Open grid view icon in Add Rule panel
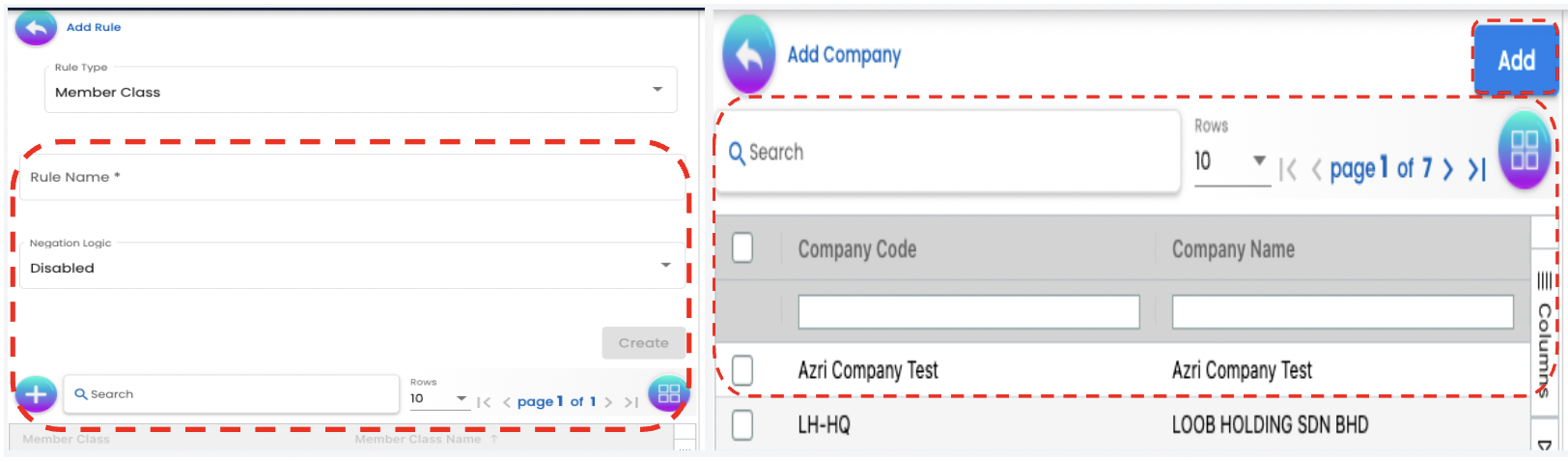Image resolution: width=1568 pixels, height=462 pixels. coord(668,393)
